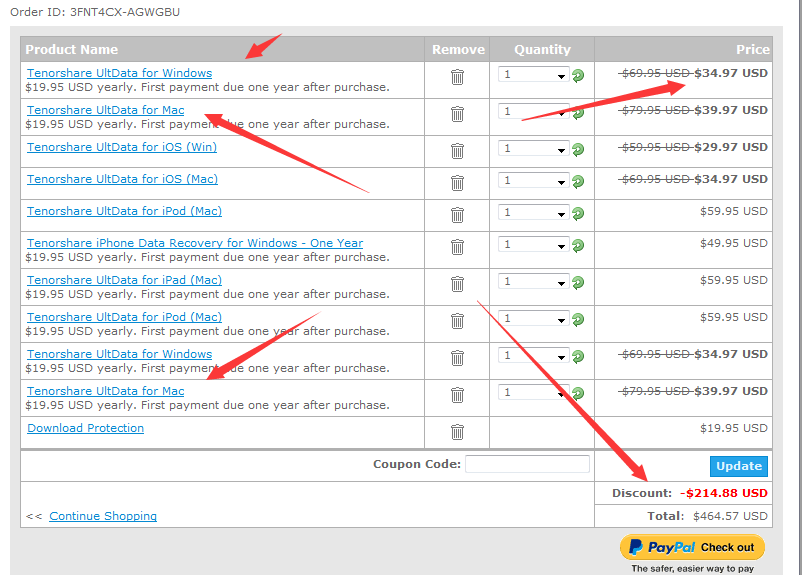Remove Download Protection from the order
Image resolution: width=802 pixels, height=575 pixels.
(x=457, y=432)
